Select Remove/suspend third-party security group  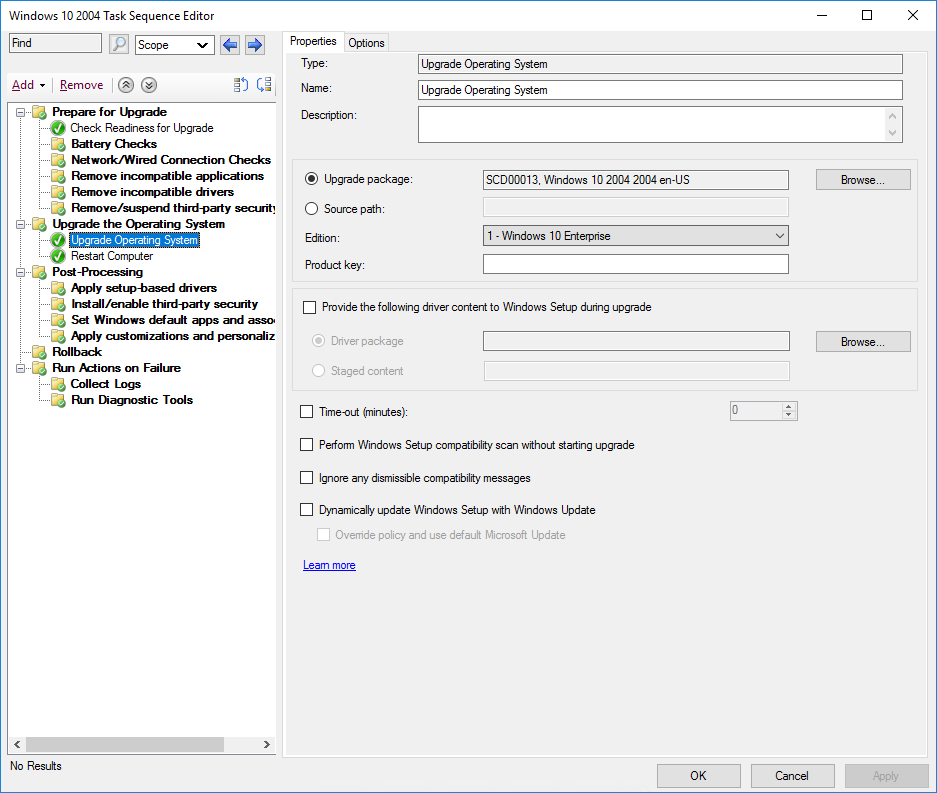(x=173, y=208)
